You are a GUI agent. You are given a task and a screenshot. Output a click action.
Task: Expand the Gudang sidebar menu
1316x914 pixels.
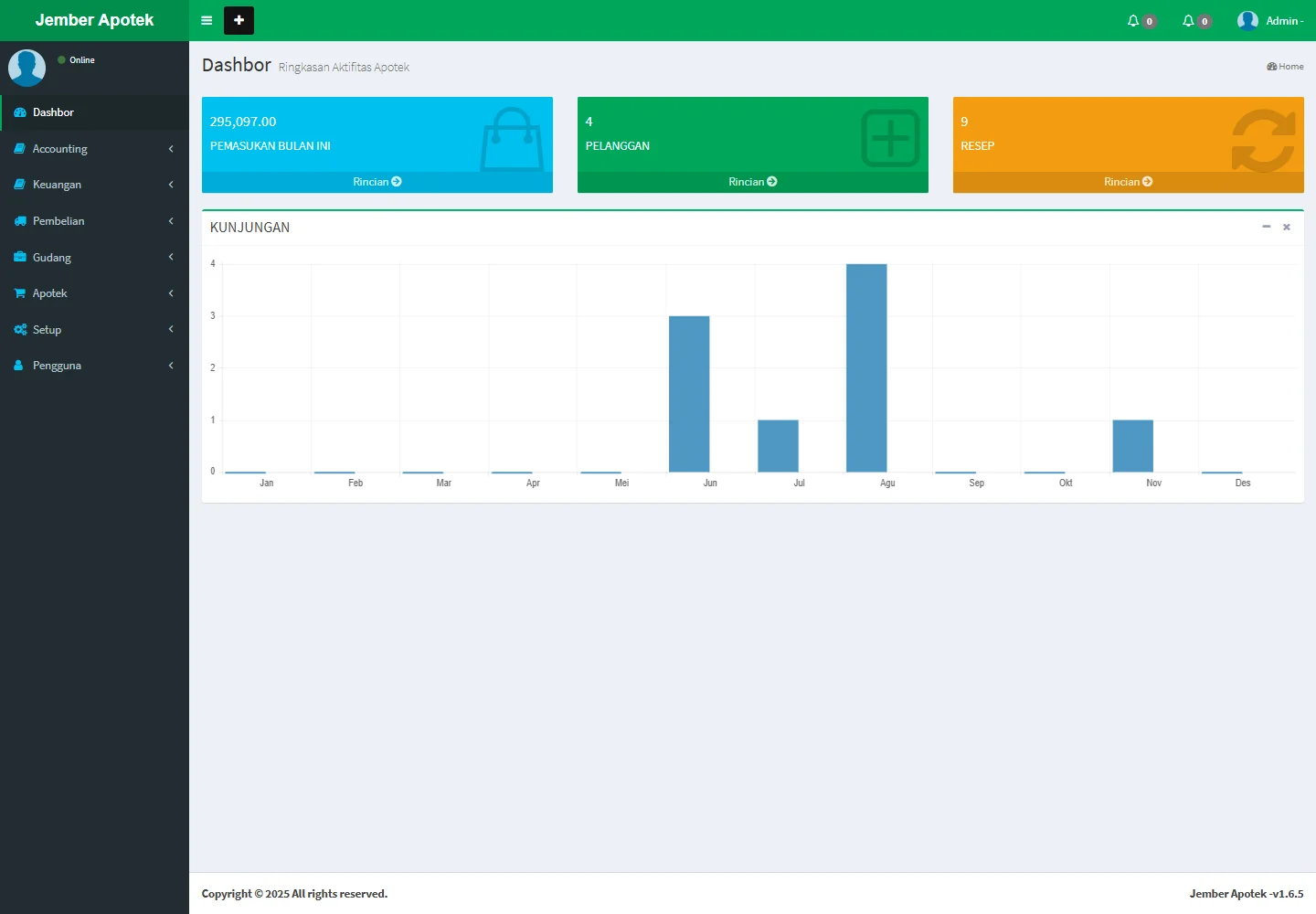(52, 258)
